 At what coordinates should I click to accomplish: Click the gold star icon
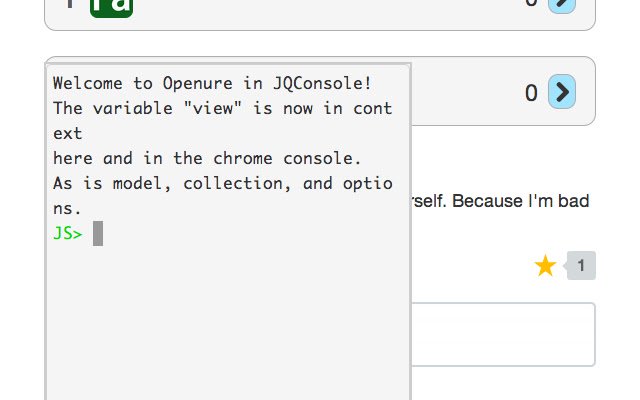click(x=545, y=265)
